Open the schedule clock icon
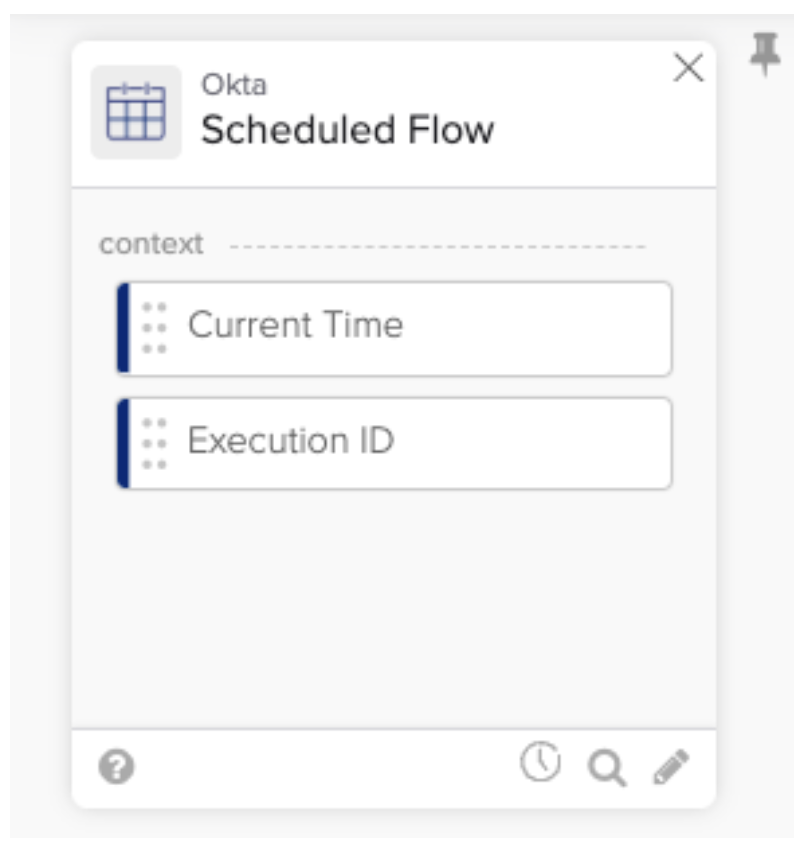 (x=540, y=764)
